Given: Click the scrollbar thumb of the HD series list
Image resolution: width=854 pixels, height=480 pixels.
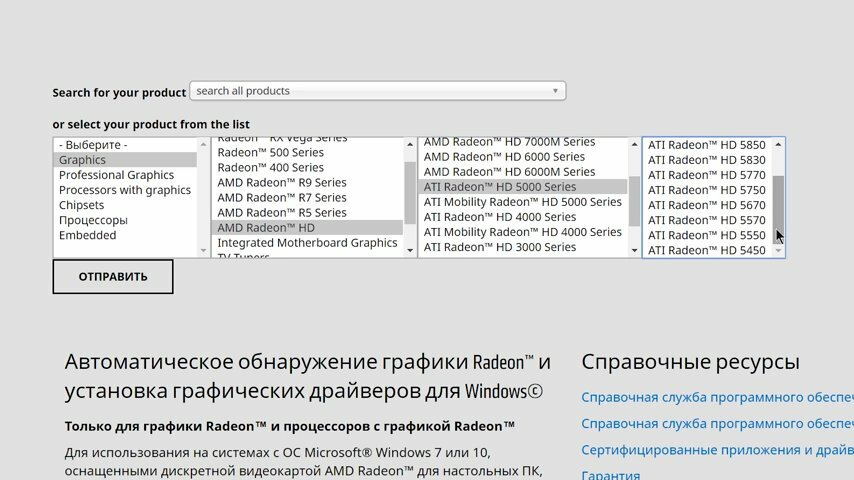Looking at the screenshot, I should click(x=634, y=201).
